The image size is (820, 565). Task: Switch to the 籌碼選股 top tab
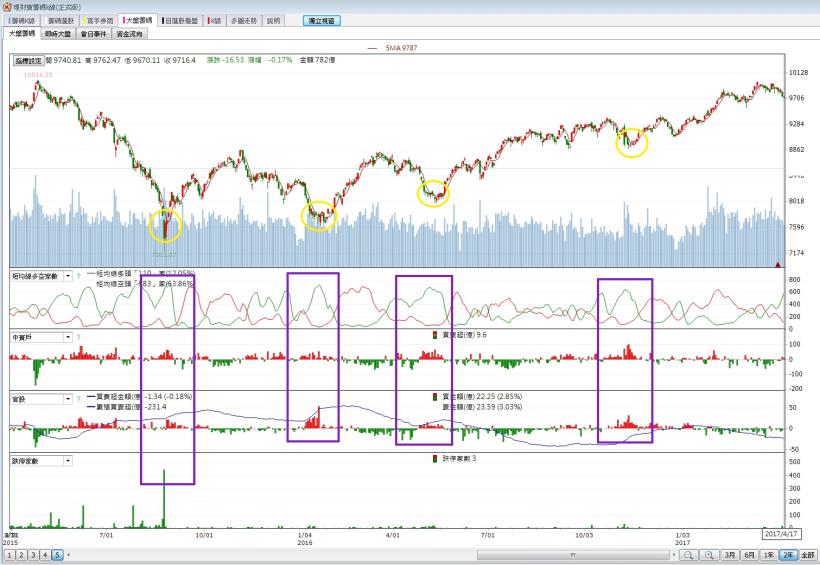tap(61, 21)
